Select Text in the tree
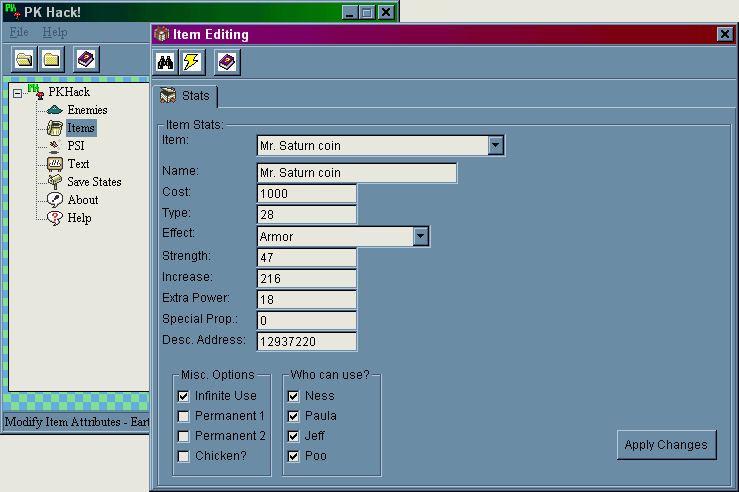 pyautogui.click(x=78, y=164)
